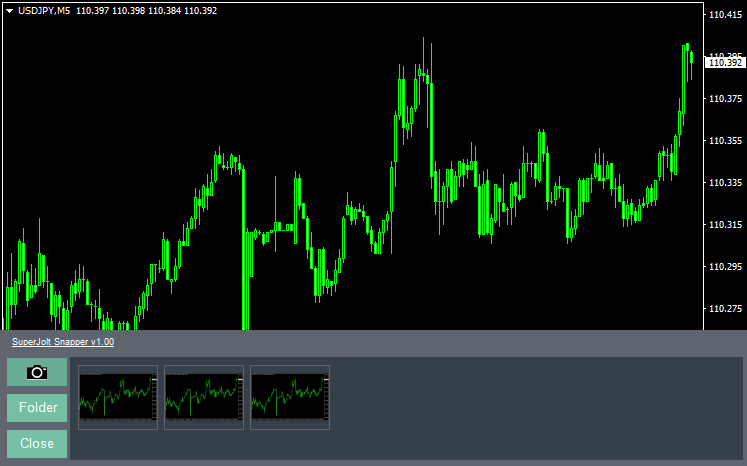Click the 110.295 price axis label
Screen dimensions: 747x466
(x=724, y=267)
